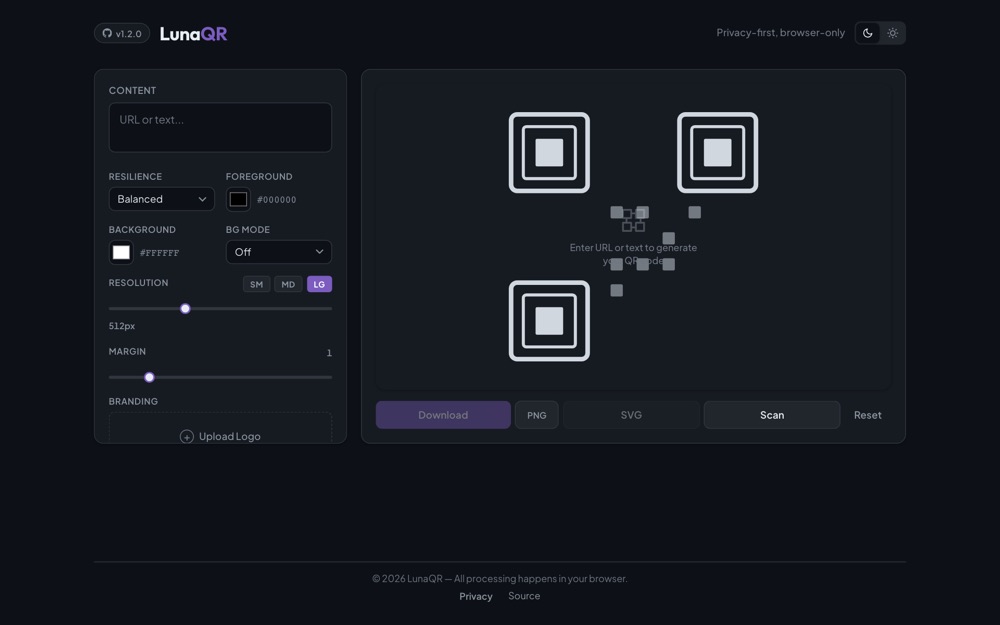Click the Scan button

[772, 415]
